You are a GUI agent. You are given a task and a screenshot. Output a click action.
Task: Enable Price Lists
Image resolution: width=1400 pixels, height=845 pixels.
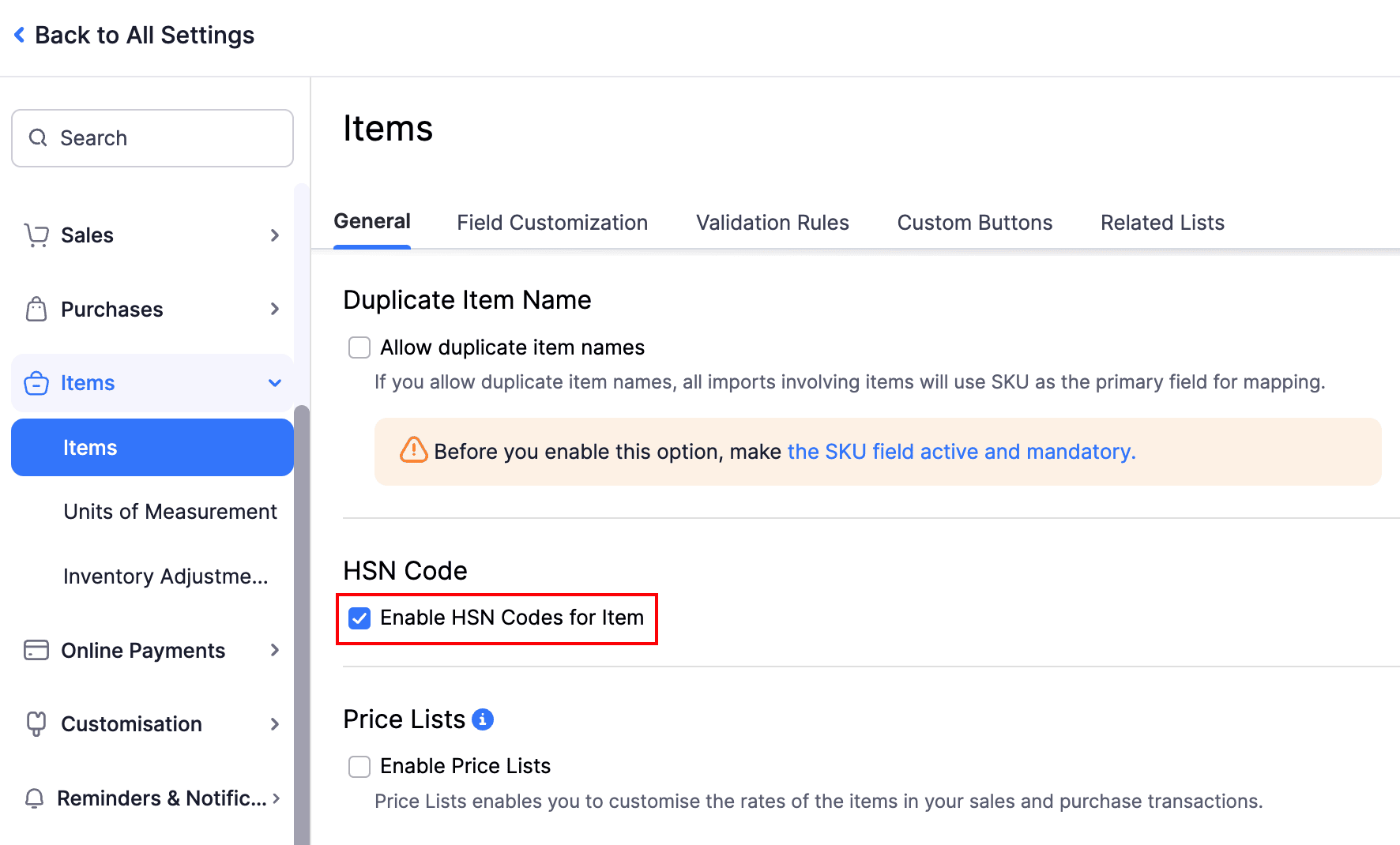(359, 765)
